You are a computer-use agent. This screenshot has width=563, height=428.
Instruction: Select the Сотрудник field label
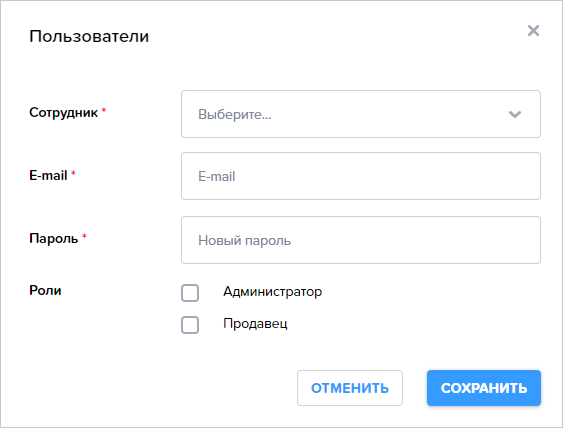tap(63, 112)
